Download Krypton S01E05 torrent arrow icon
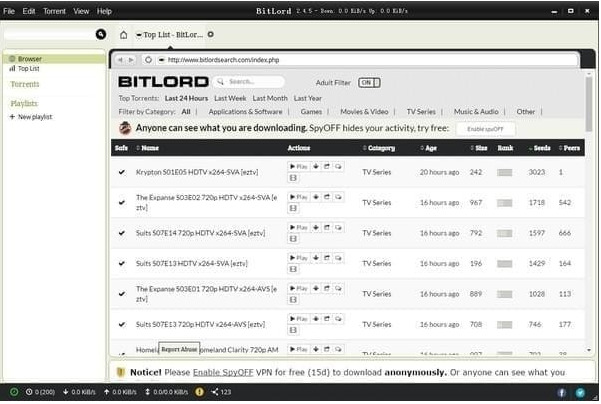Image resolution: width=601 pixels, height=404 pixels. coord(316,166)
